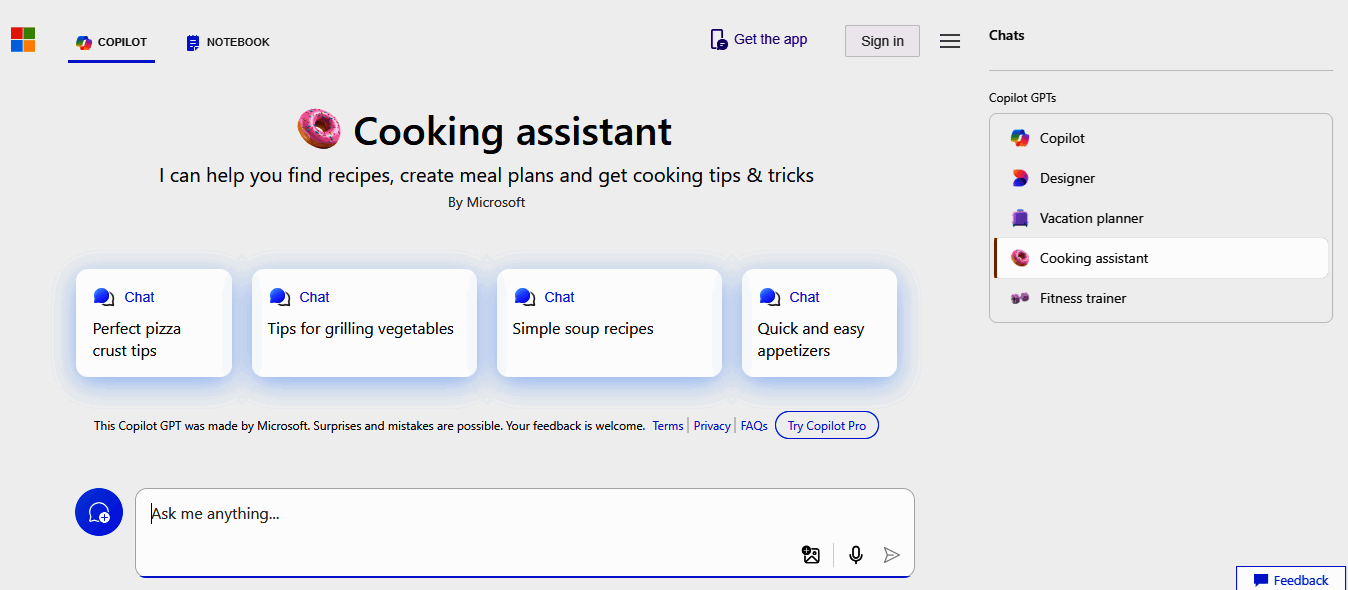This screenshot has height=590, width=1348.
Task: Click the new topic chat icon
Action: (99, 513)
